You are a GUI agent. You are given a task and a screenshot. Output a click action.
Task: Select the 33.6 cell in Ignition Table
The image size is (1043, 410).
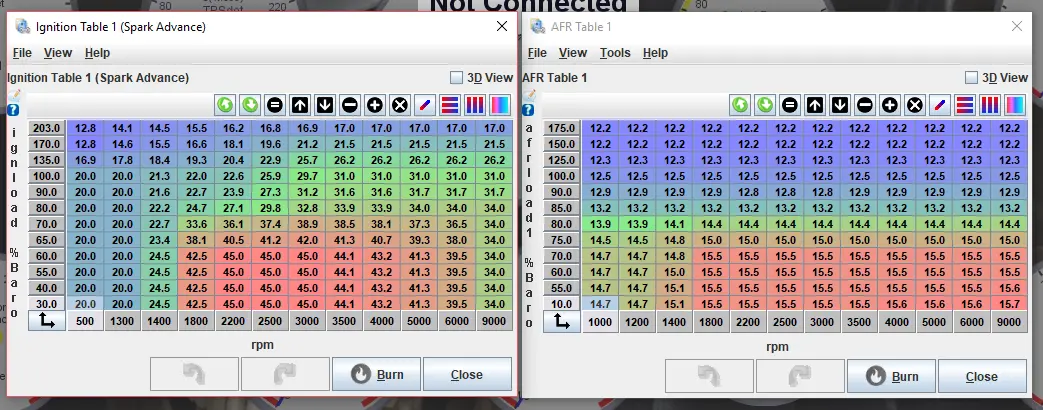196,224
